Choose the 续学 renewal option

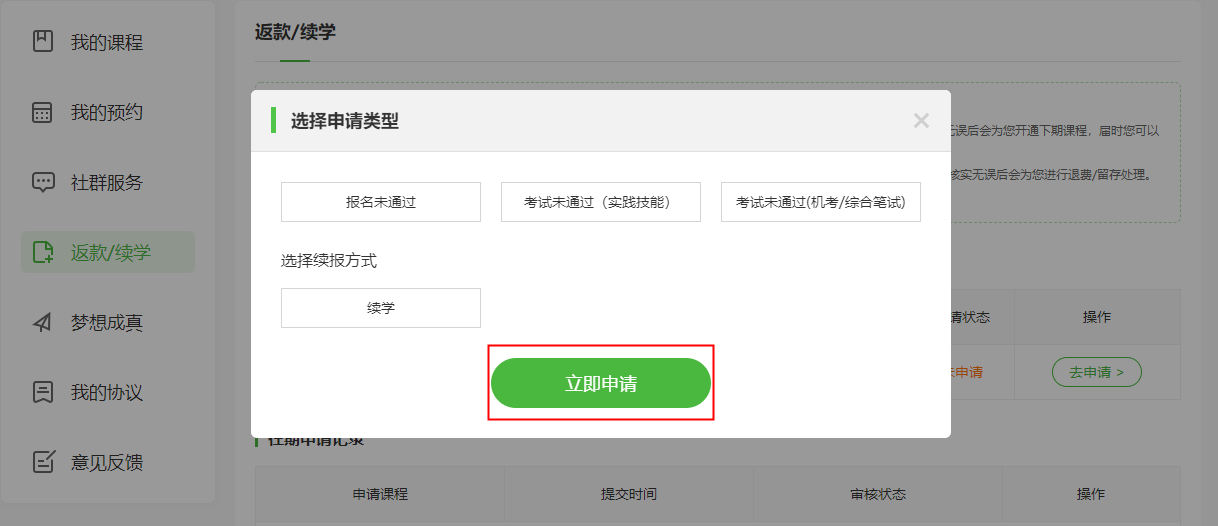[x=381, y=308]
